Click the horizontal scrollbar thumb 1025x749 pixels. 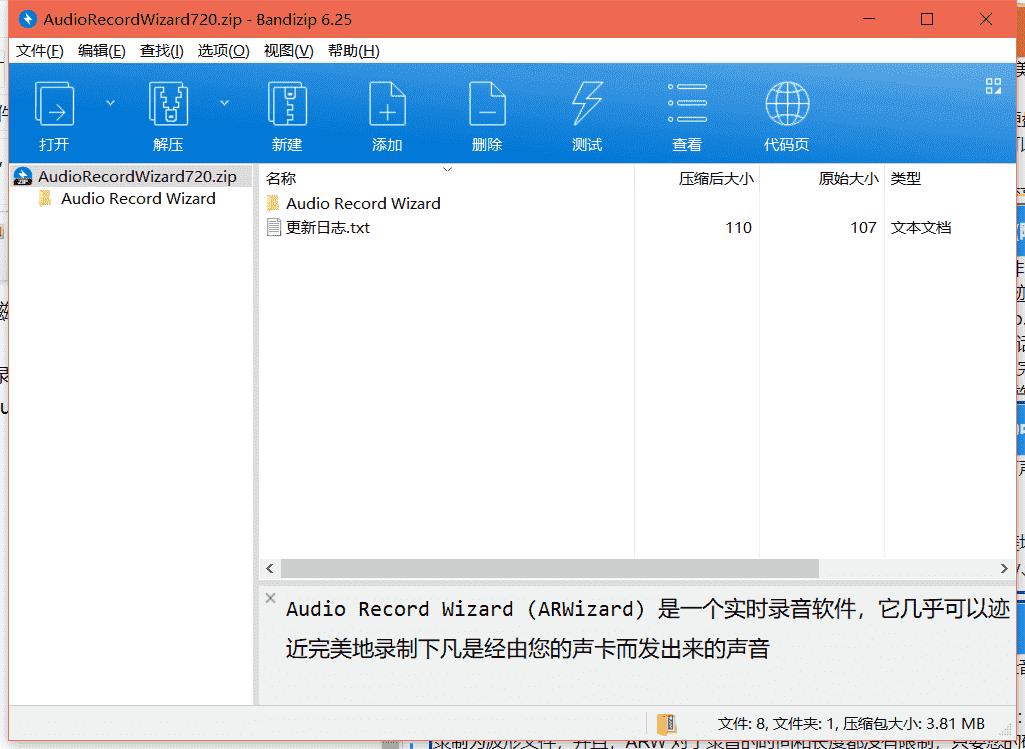click(550, 569)
